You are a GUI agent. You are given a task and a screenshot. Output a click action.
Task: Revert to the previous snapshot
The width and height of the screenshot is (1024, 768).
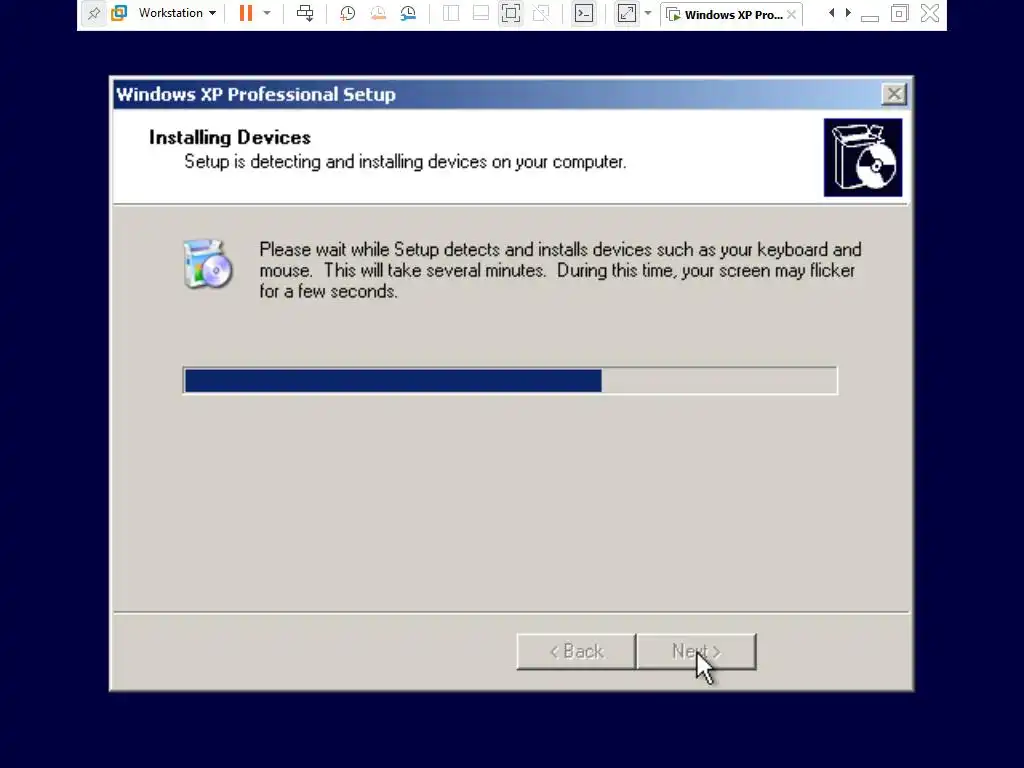[x=377, y=13]
